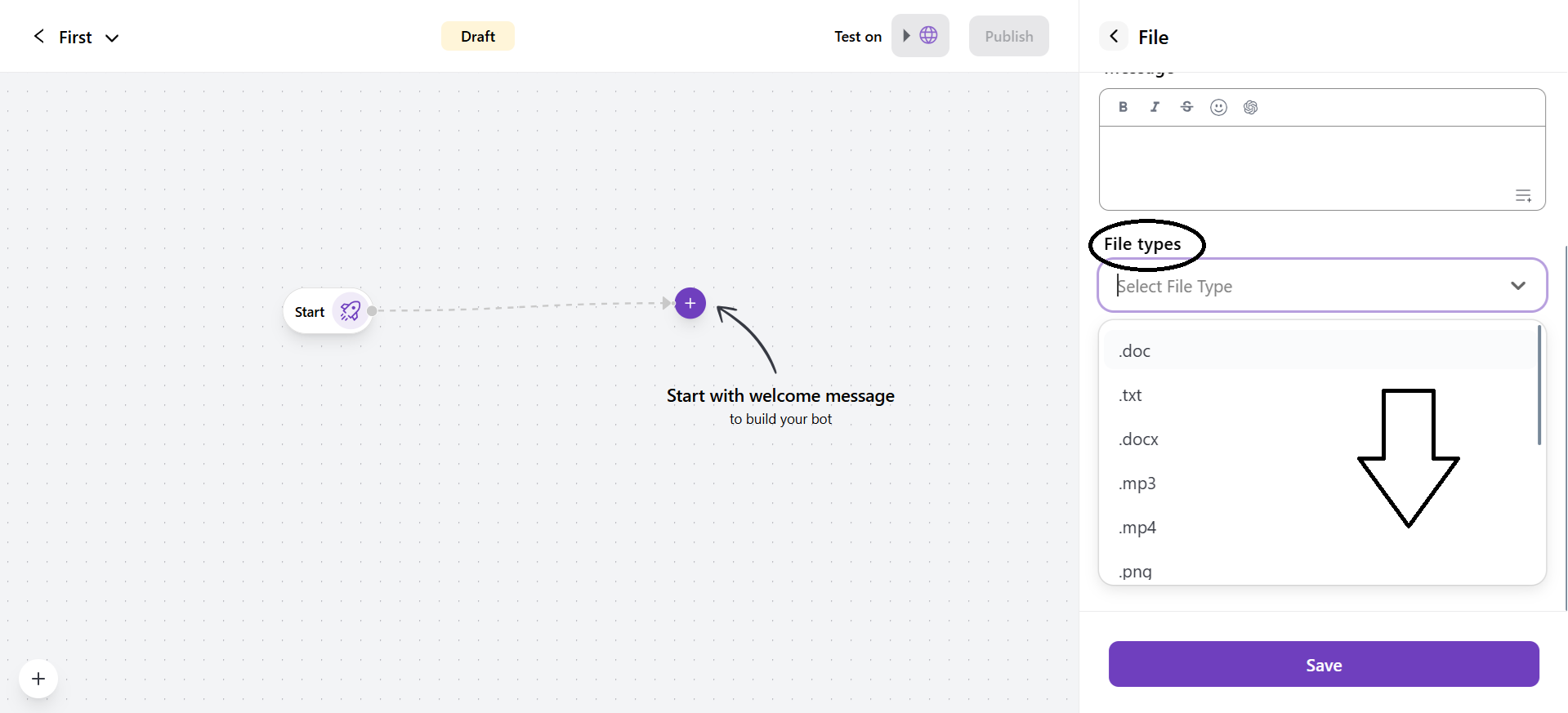Click the rocket icon on Start node
Screen dimensions: 1568x713
[351, 311]
